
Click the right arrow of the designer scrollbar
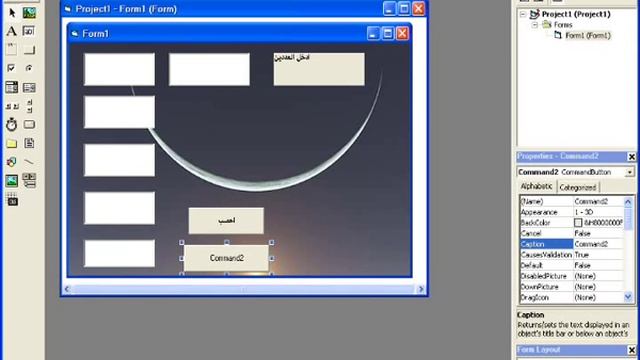point(421,289)
